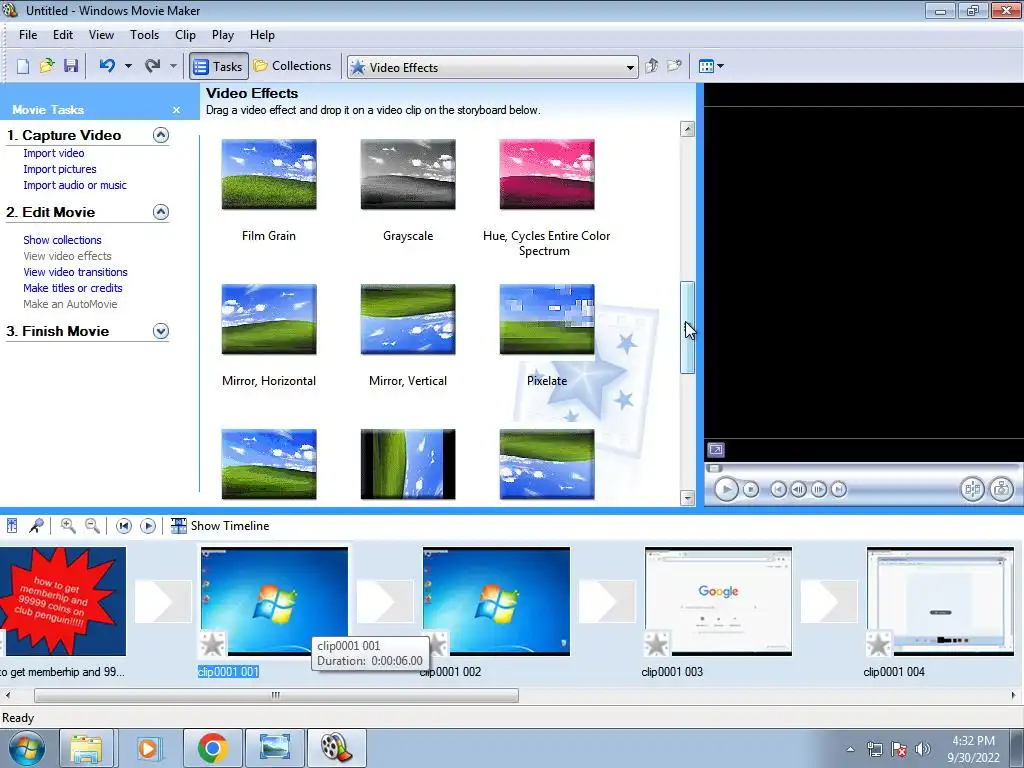
Task: Click Import audio or music link
Action: point(75,185)
